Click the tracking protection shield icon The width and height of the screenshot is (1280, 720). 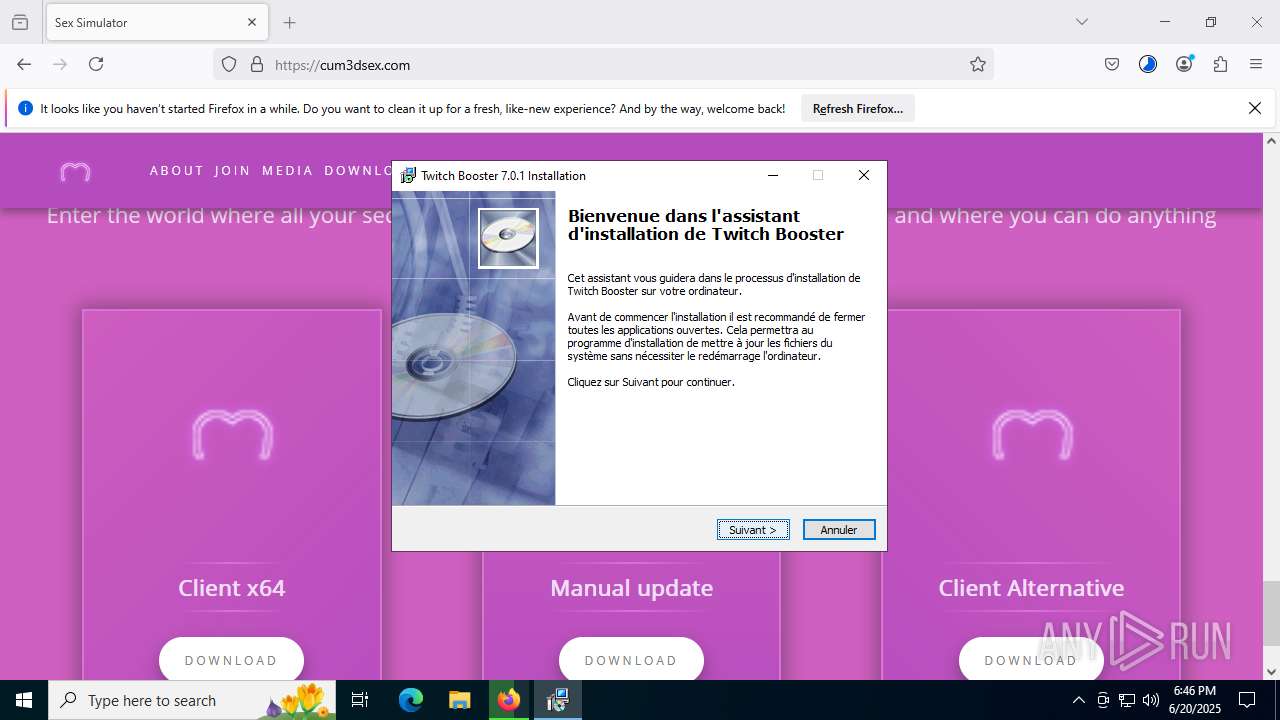tap(229, 64)
